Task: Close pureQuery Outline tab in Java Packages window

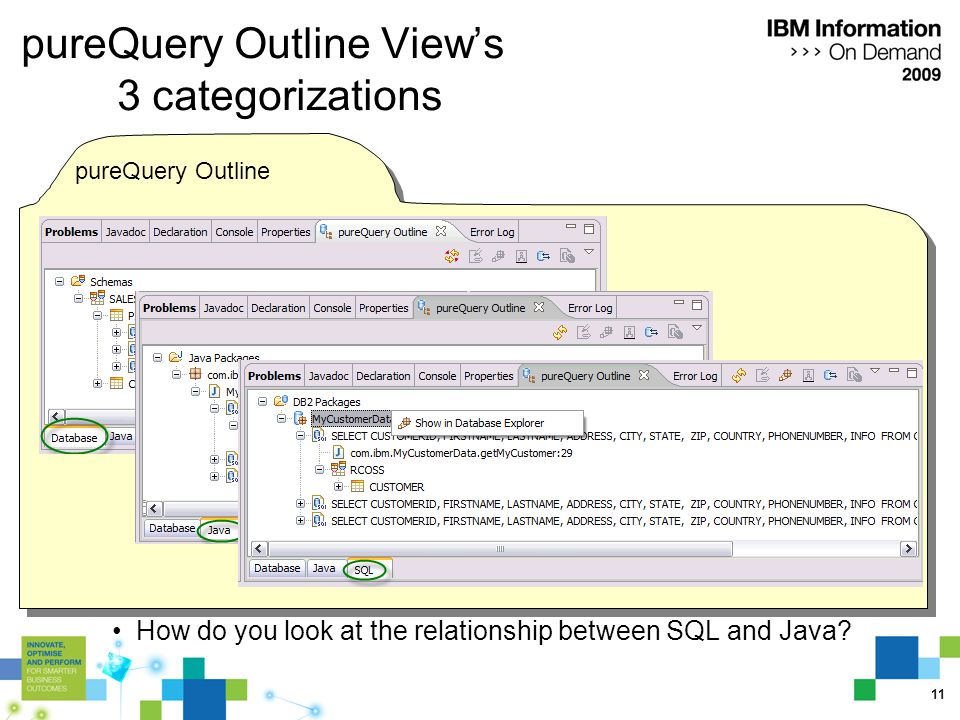Action: point(538,307)
